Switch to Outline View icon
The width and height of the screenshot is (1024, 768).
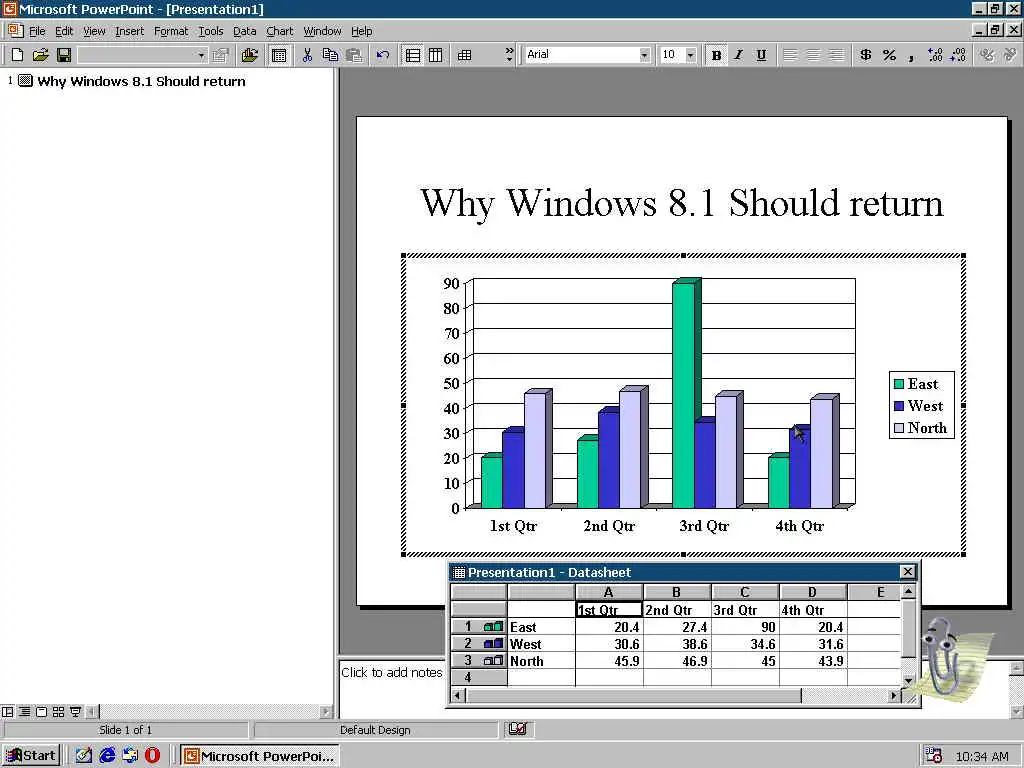point(24,711)
